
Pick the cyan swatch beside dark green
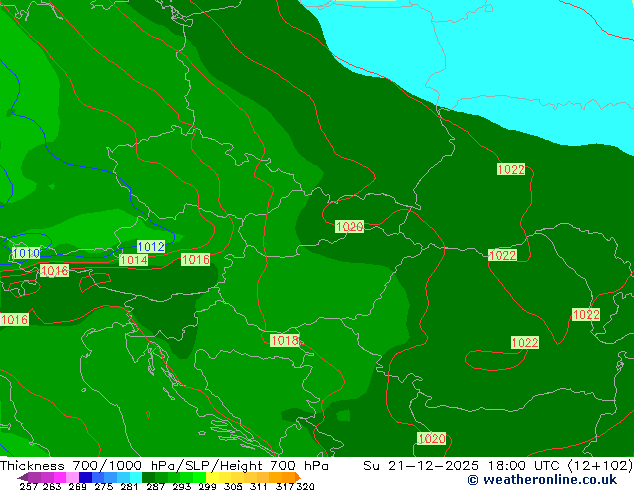click(136, 477)
